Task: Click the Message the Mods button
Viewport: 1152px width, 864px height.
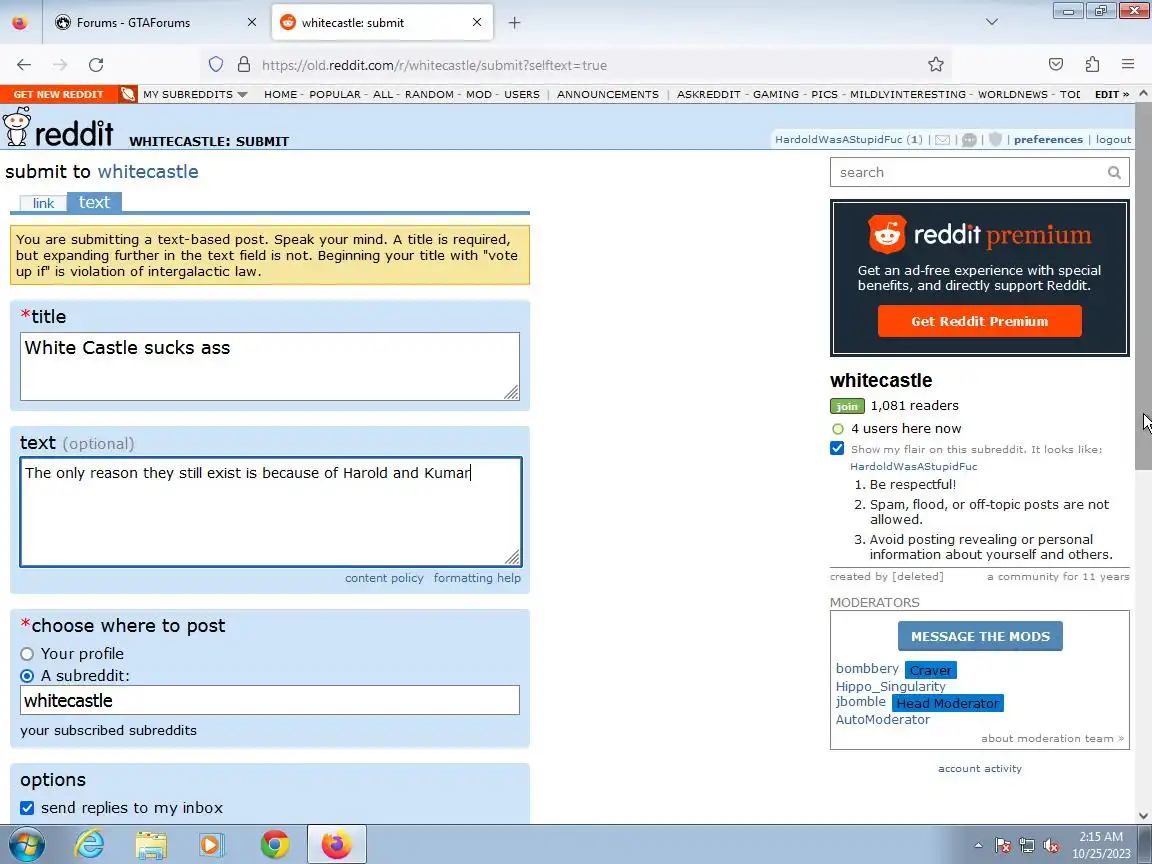Action: (980, 636)
